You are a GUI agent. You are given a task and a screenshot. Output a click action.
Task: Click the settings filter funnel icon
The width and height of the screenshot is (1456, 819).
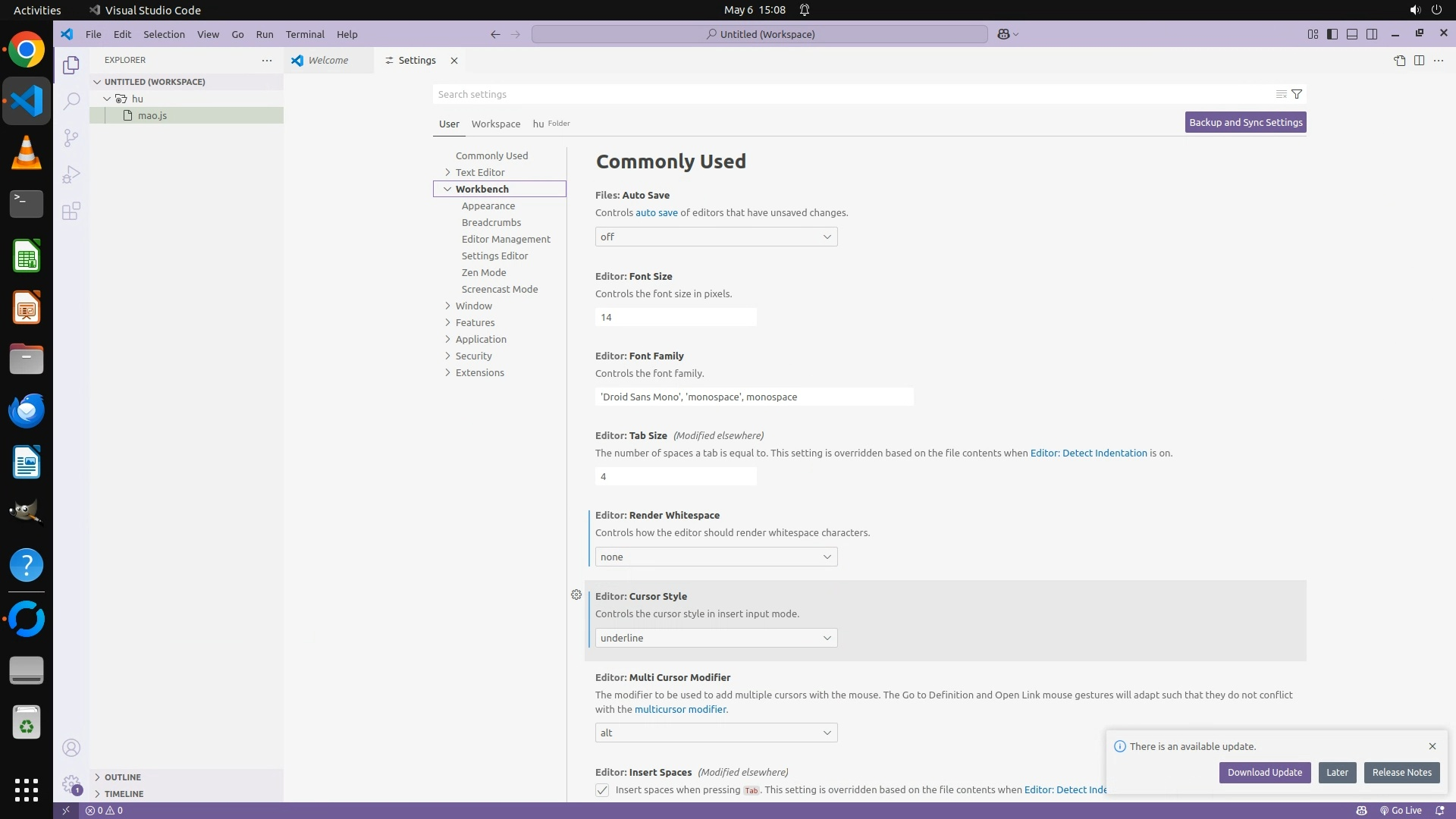coord(1297,94)
